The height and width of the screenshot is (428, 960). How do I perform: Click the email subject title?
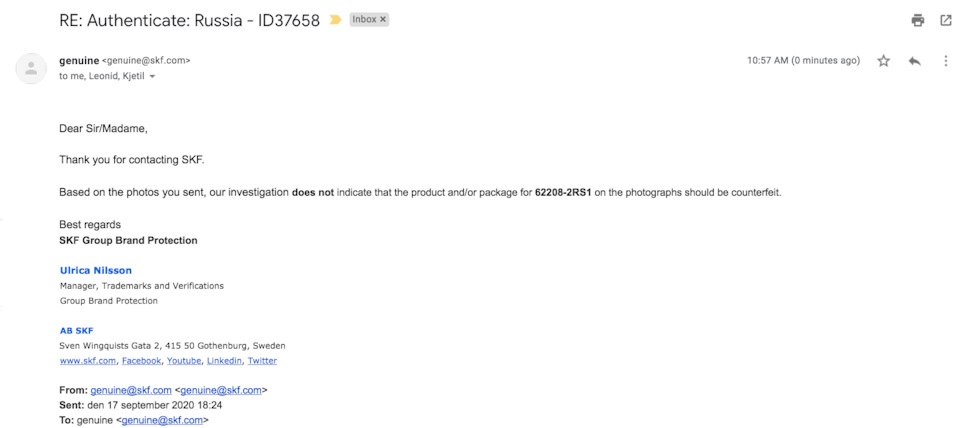(189, 20)
